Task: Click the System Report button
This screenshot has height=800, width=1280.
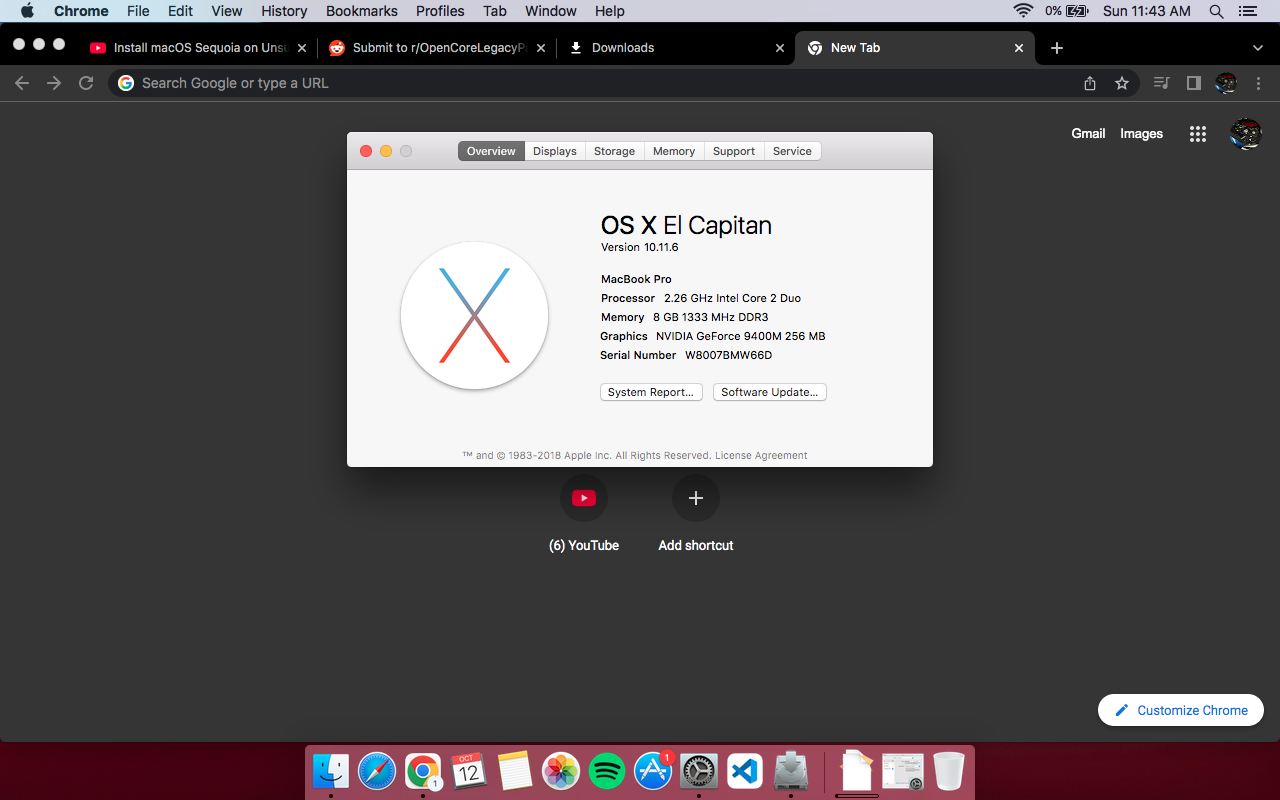Action: (651, 392)
